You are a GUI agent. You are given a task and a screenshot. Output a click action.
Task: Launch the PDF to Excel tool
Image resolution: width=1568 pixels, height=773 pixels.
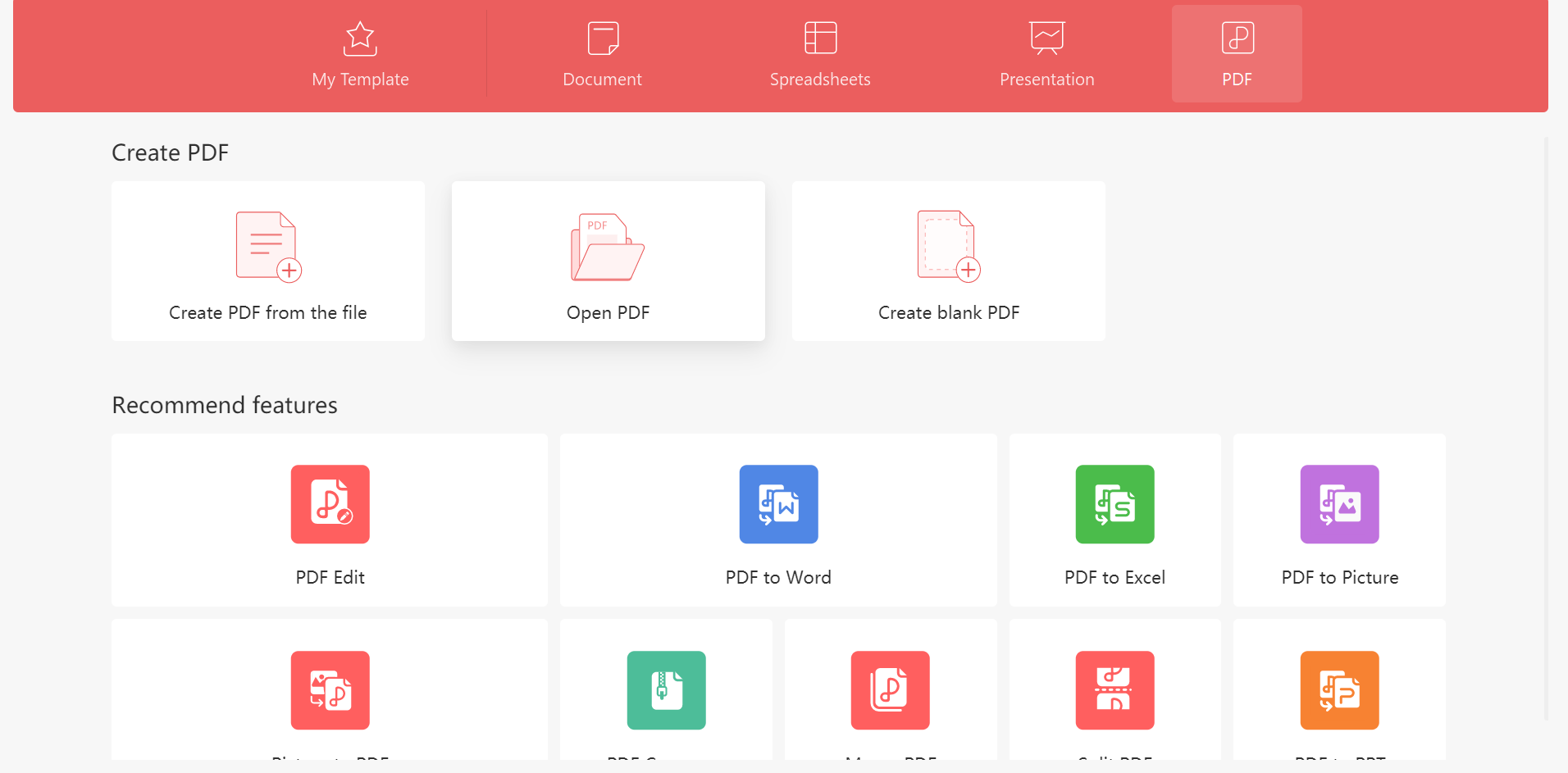tap(1114, 521)
